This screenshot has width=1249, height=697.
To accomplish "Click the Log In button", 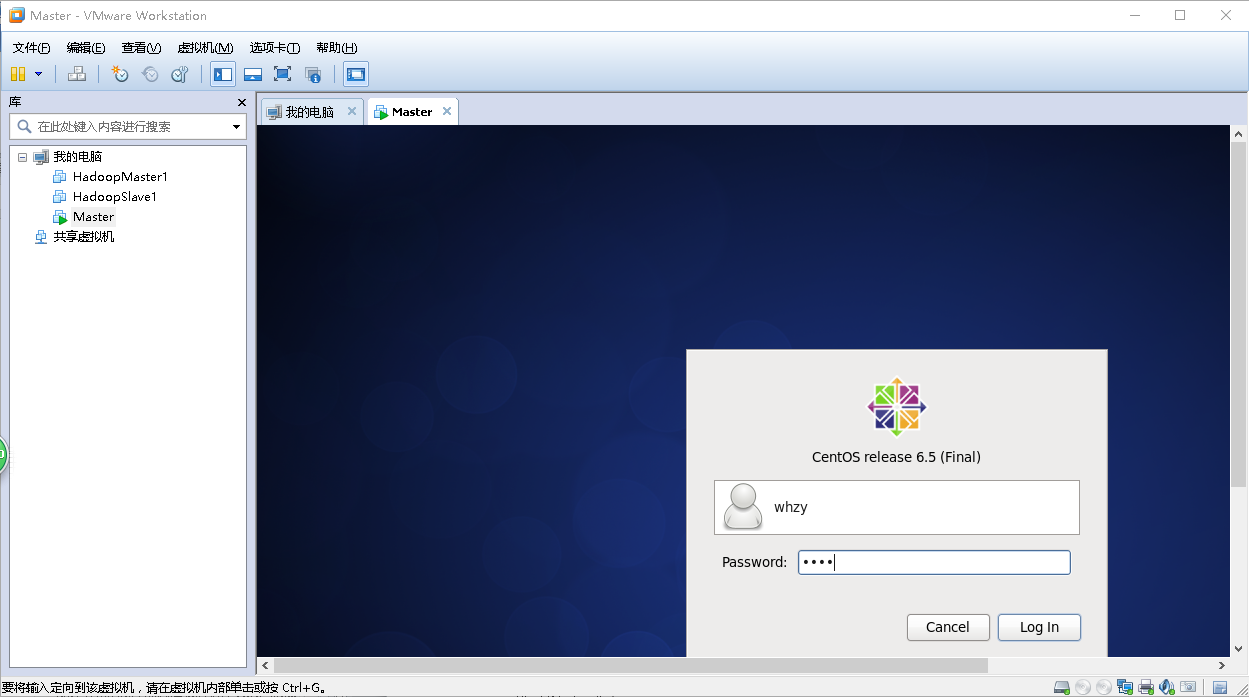I will [1039, 627].
